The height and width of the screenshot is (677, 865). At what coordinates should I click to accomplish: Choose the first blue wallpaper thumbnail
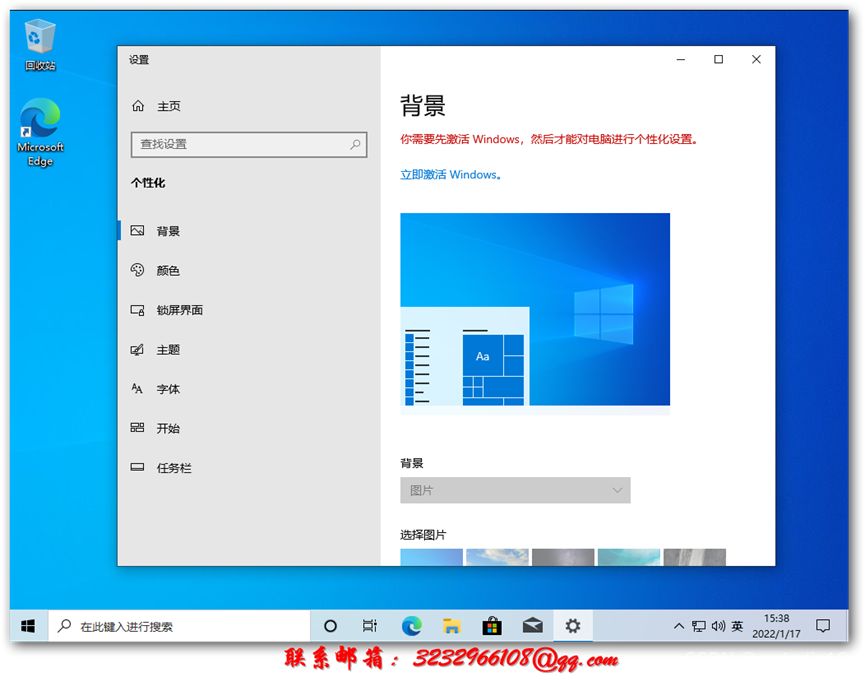(431, 557)
